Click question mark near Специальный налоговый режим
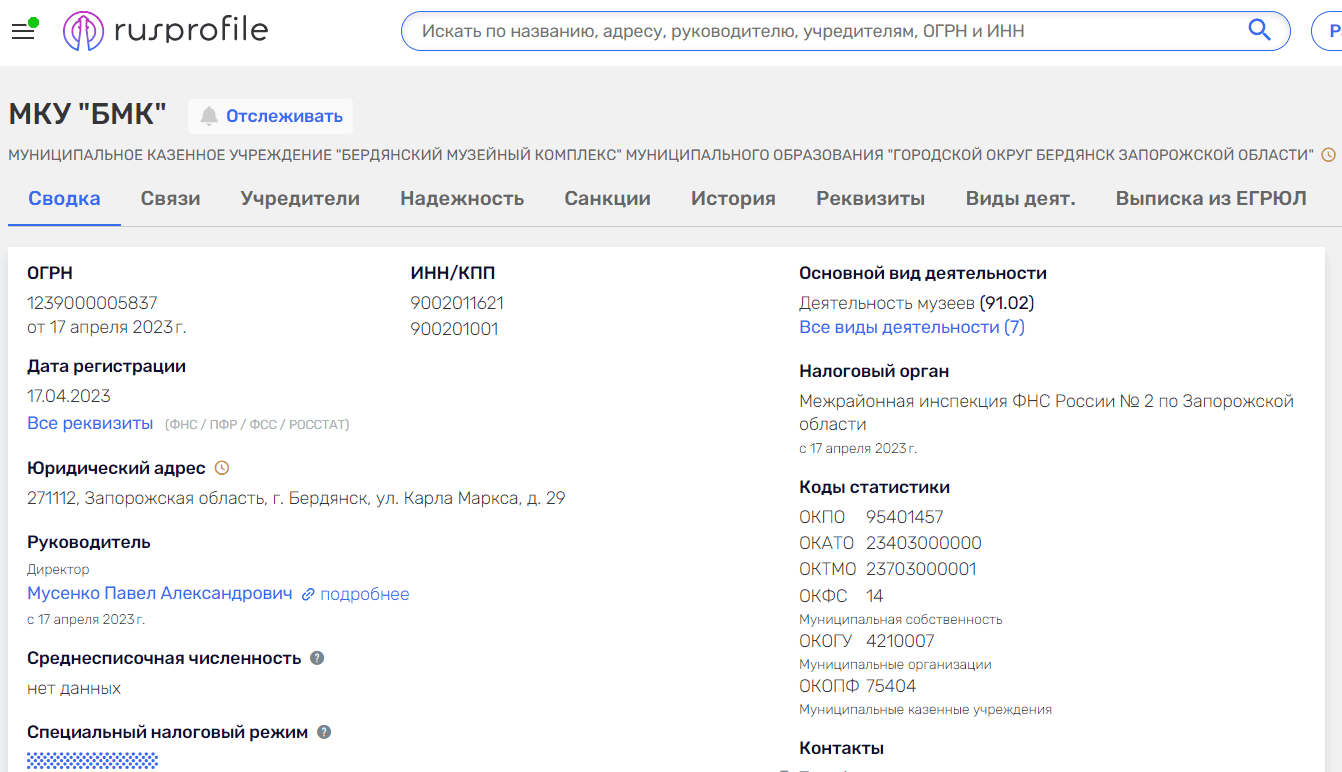Screen dimensions: 1342x772 (322, 731)
